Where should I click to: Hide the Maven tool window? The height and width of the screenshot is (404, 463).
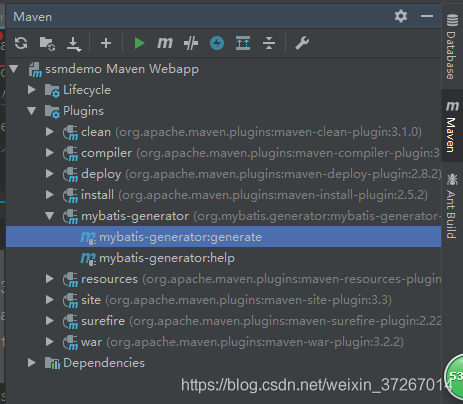tap(427, 16)
